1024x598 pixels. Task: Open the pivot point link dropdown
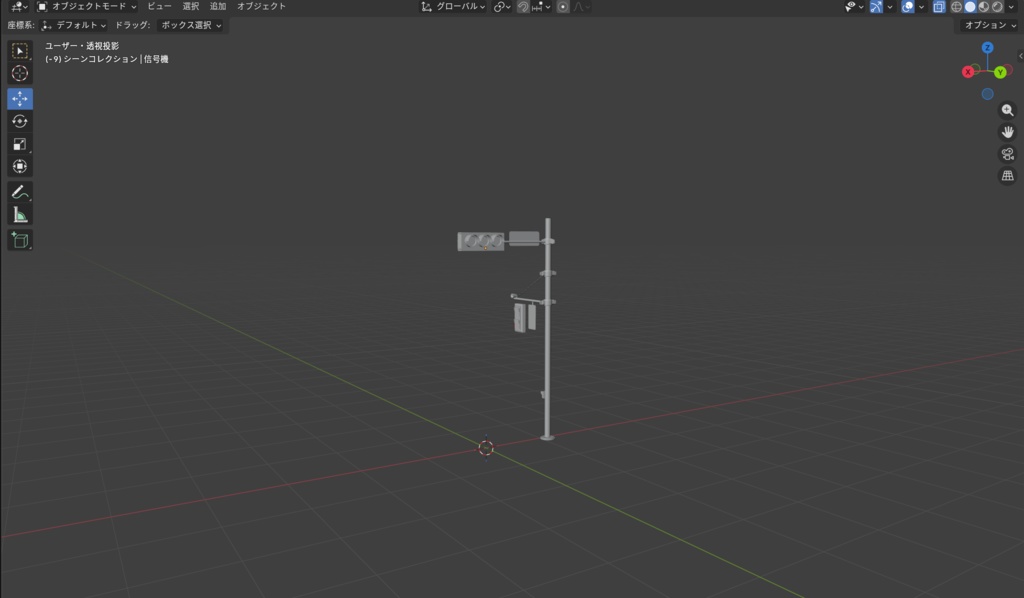pos(502,7)
